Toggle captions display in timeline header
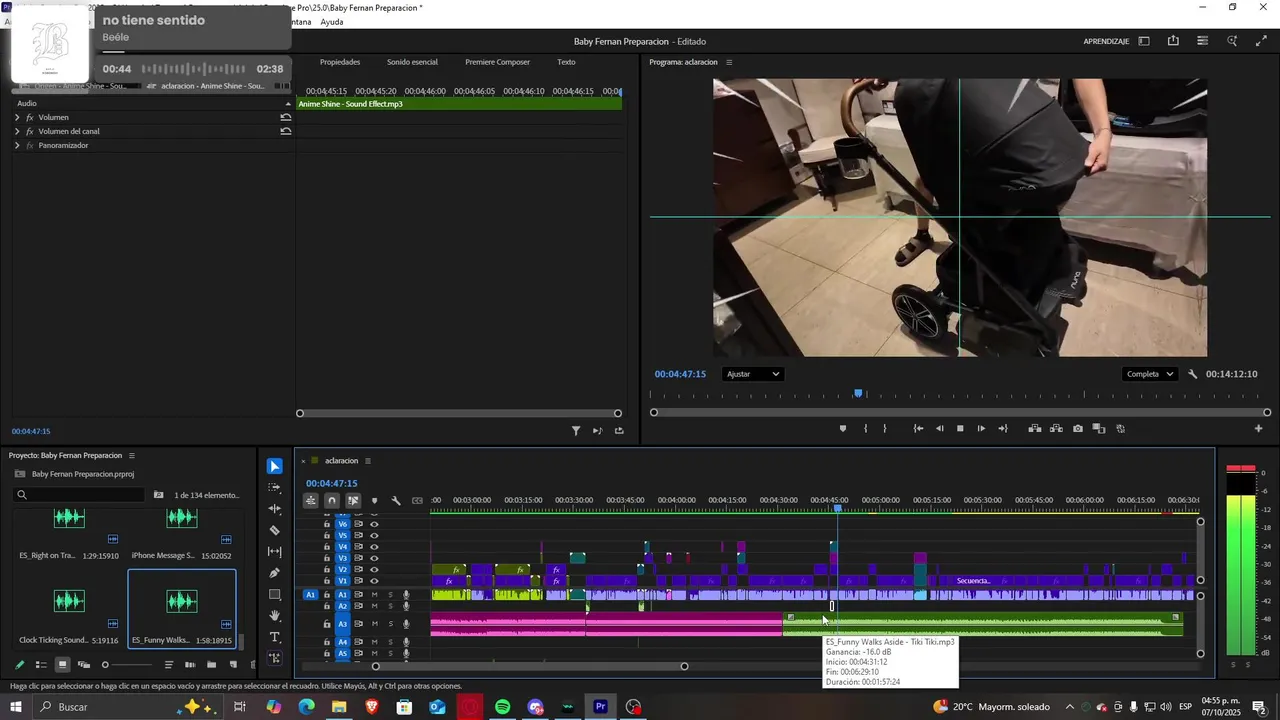1280x720 pixels. (417, 501)
